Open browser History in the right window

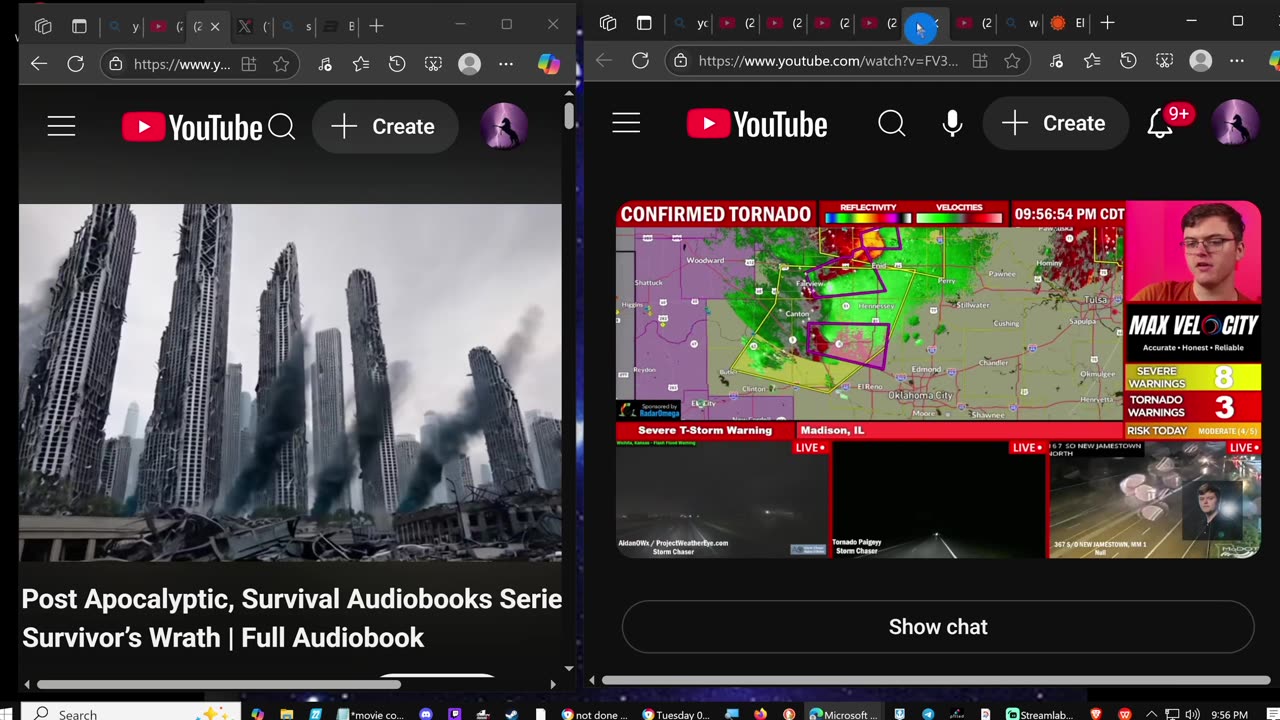tap(1128, 61)
